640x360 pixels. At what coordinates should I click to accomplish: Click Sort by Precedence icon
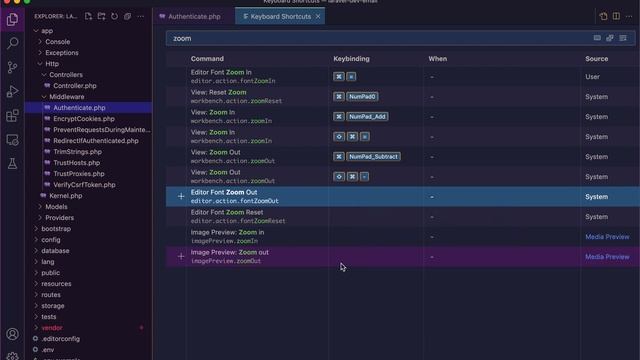point(610,38)
